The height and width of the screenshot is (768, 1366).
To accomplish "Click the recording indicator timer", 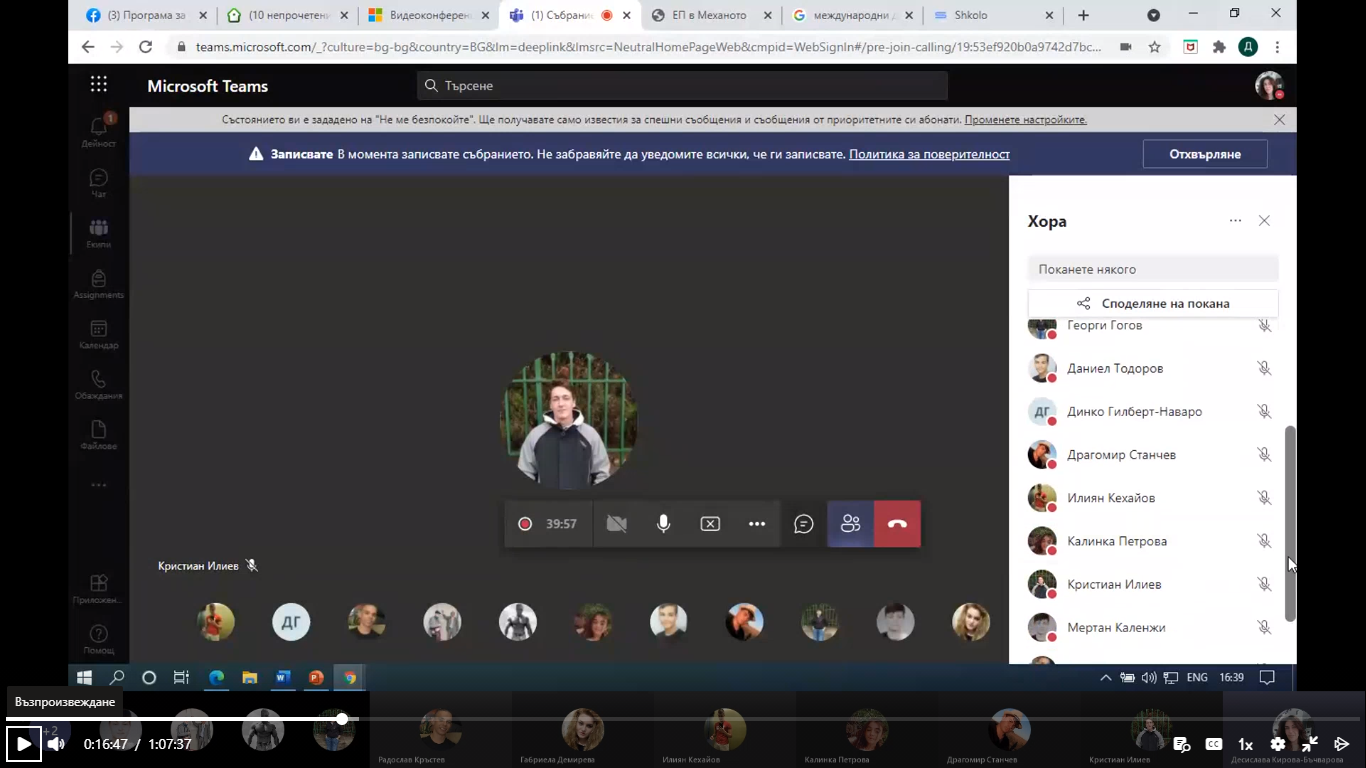I will pyautogui.click(x=548, y=524).
